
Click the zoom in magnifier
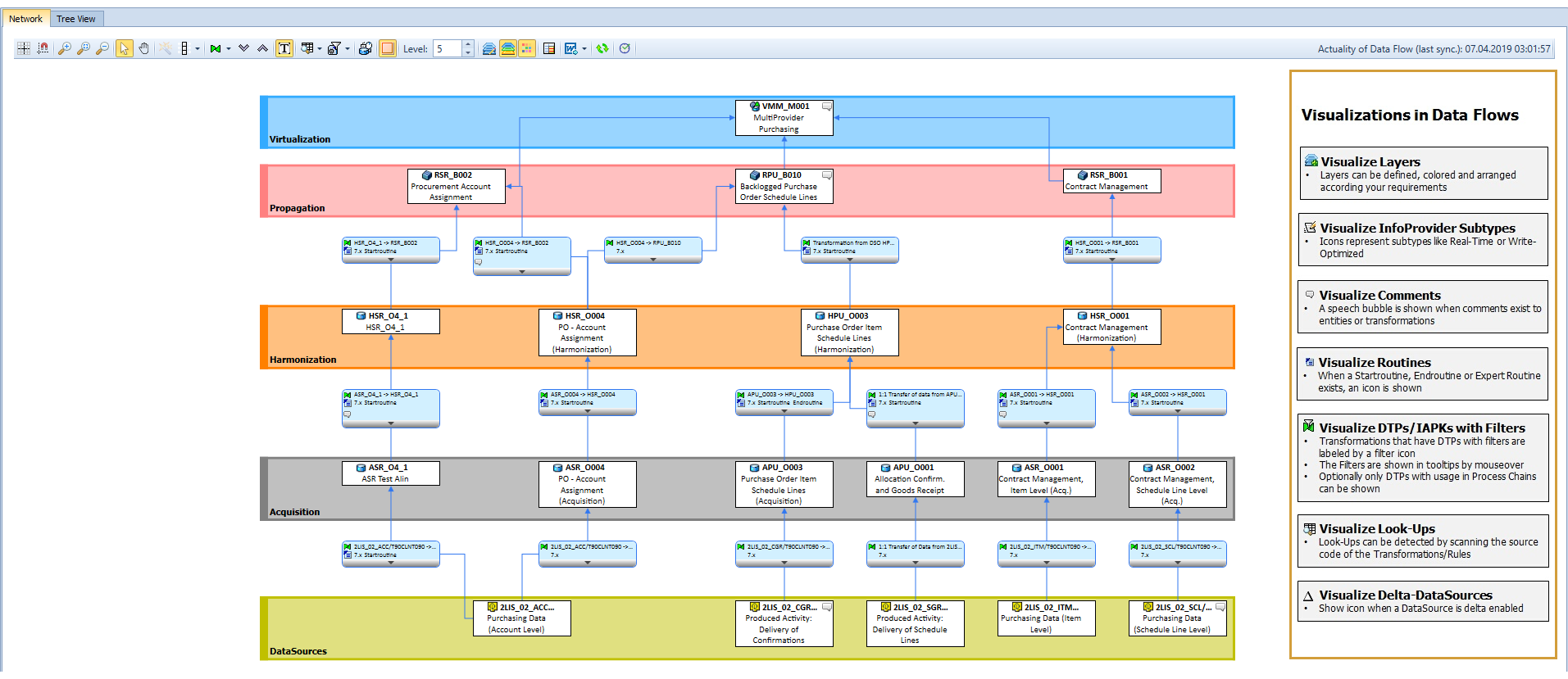coord(64,49)
